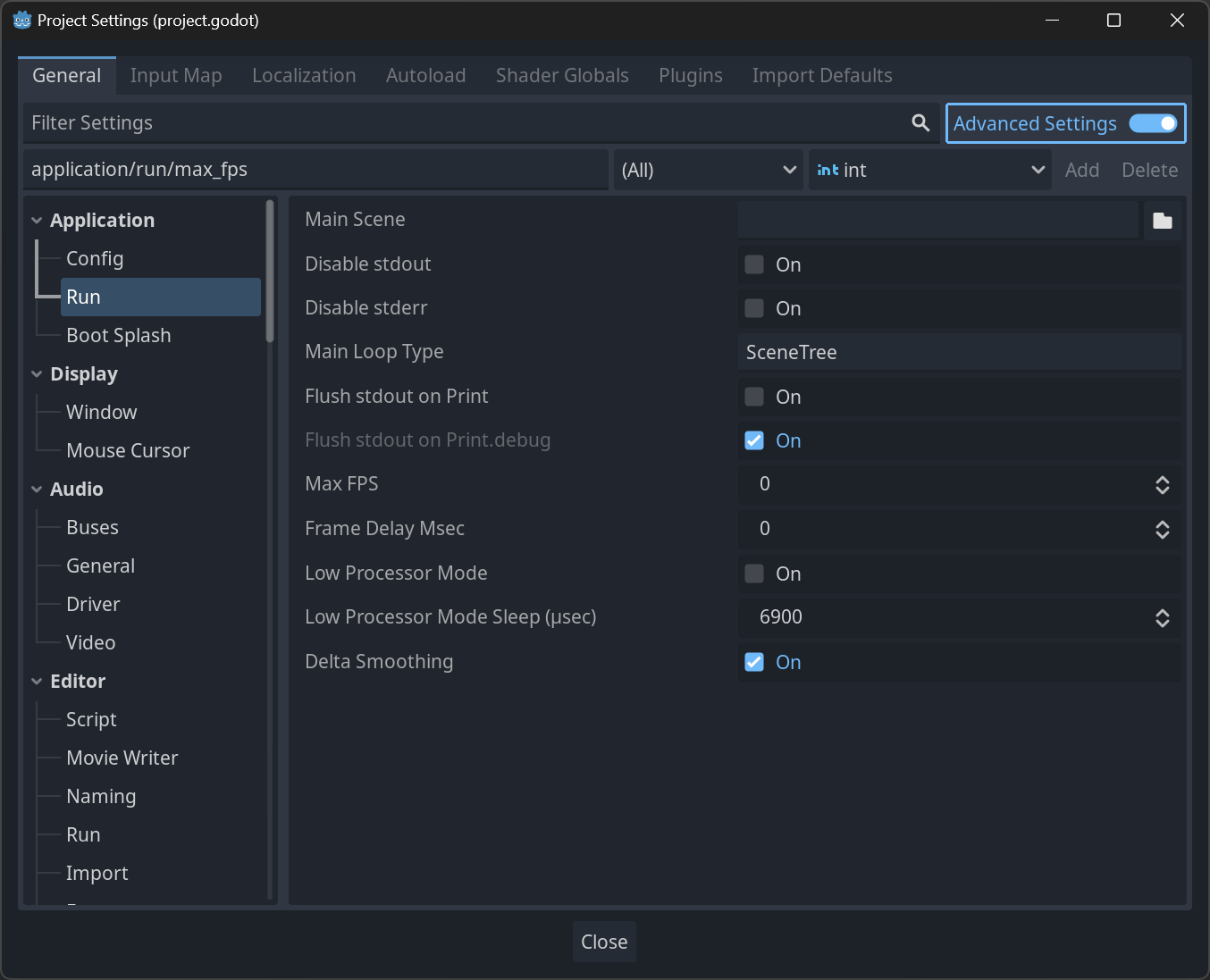Click the settings tree vertical scrollbar
Image resolution: width=1210 pixels, height=980 pixels.
(270, 272)
